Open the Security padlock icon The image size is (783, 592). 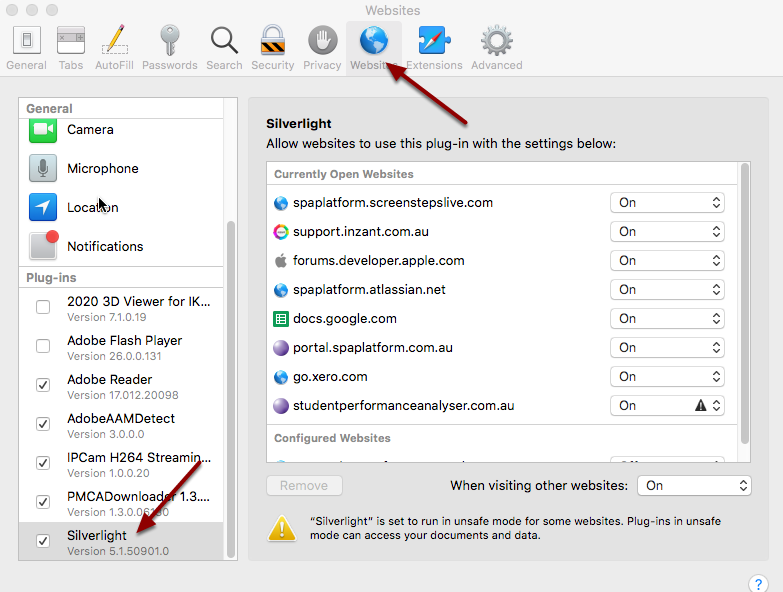click(x=273, y=40)
